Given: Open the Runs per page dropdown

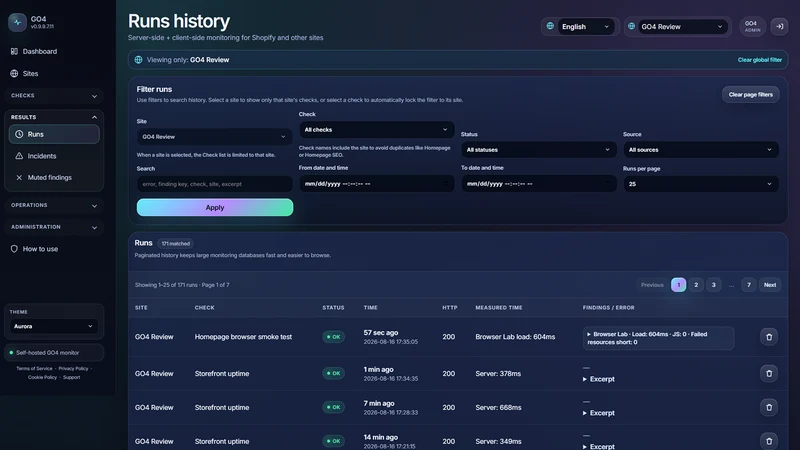Looking at the screenshot, I should pyautogui.click(x=701, y=184).
